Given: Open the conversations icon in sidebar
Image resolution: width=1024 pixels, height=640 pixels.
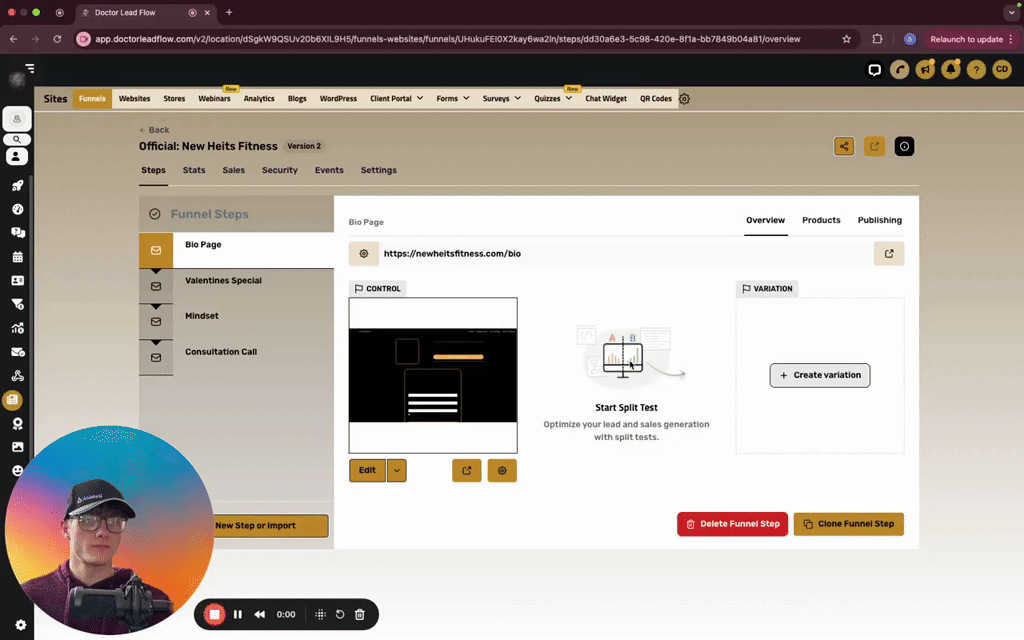Looking at the screenshot, I should pyautogui.click(x=18, y=232).
